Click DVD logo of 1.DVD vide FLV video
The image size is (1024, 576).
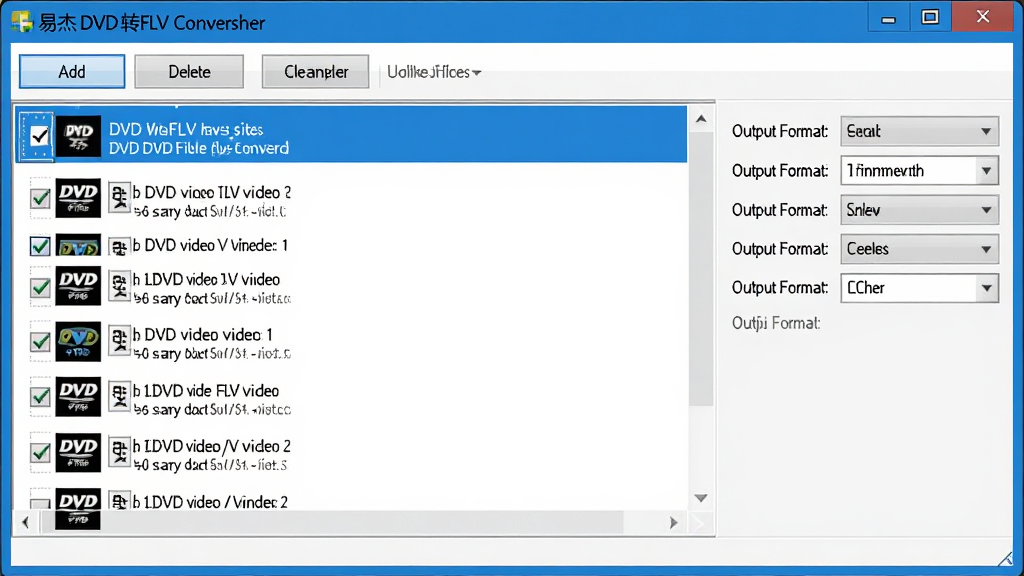78,396
